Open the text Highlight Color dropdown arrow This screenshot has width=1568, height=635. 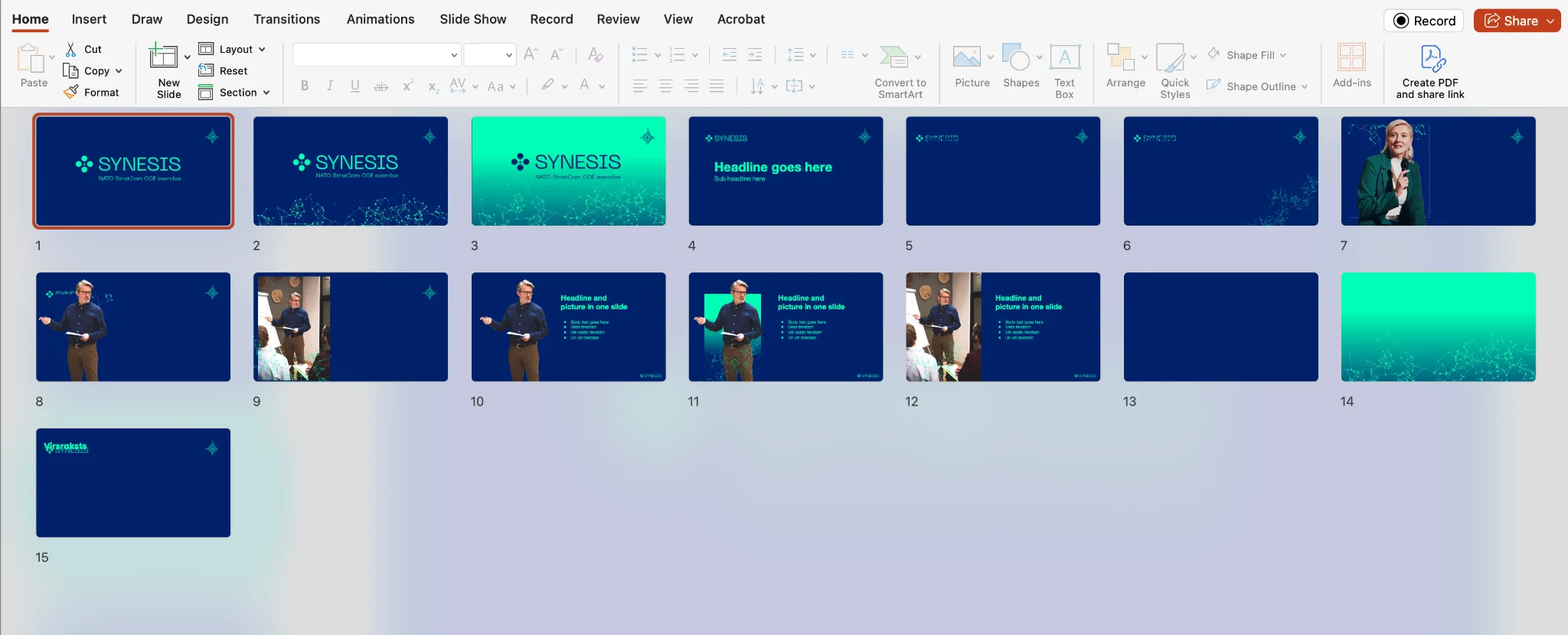(565, 86)
